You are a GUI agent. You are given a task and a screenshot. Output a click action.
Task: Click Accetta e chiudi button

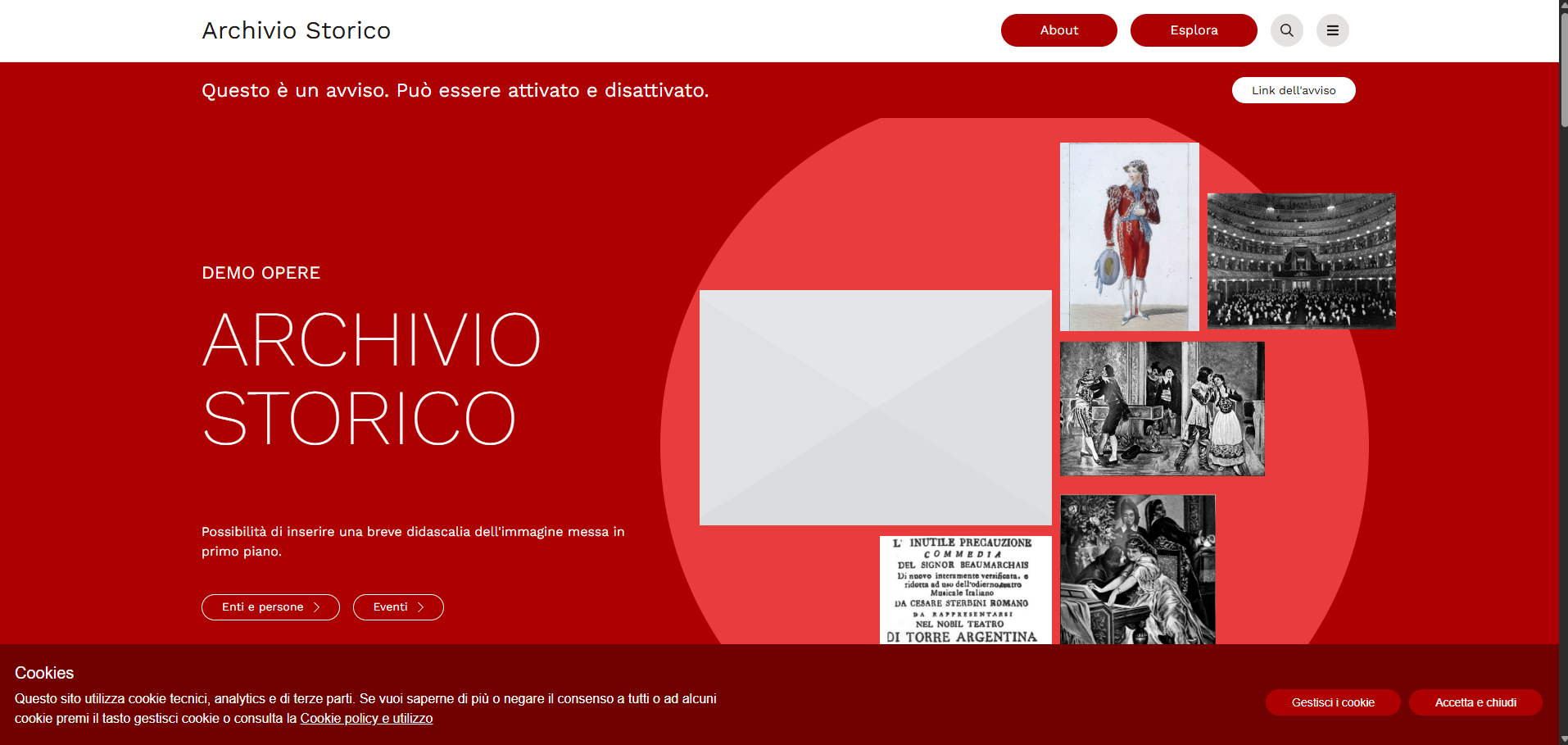point(1475,702)
